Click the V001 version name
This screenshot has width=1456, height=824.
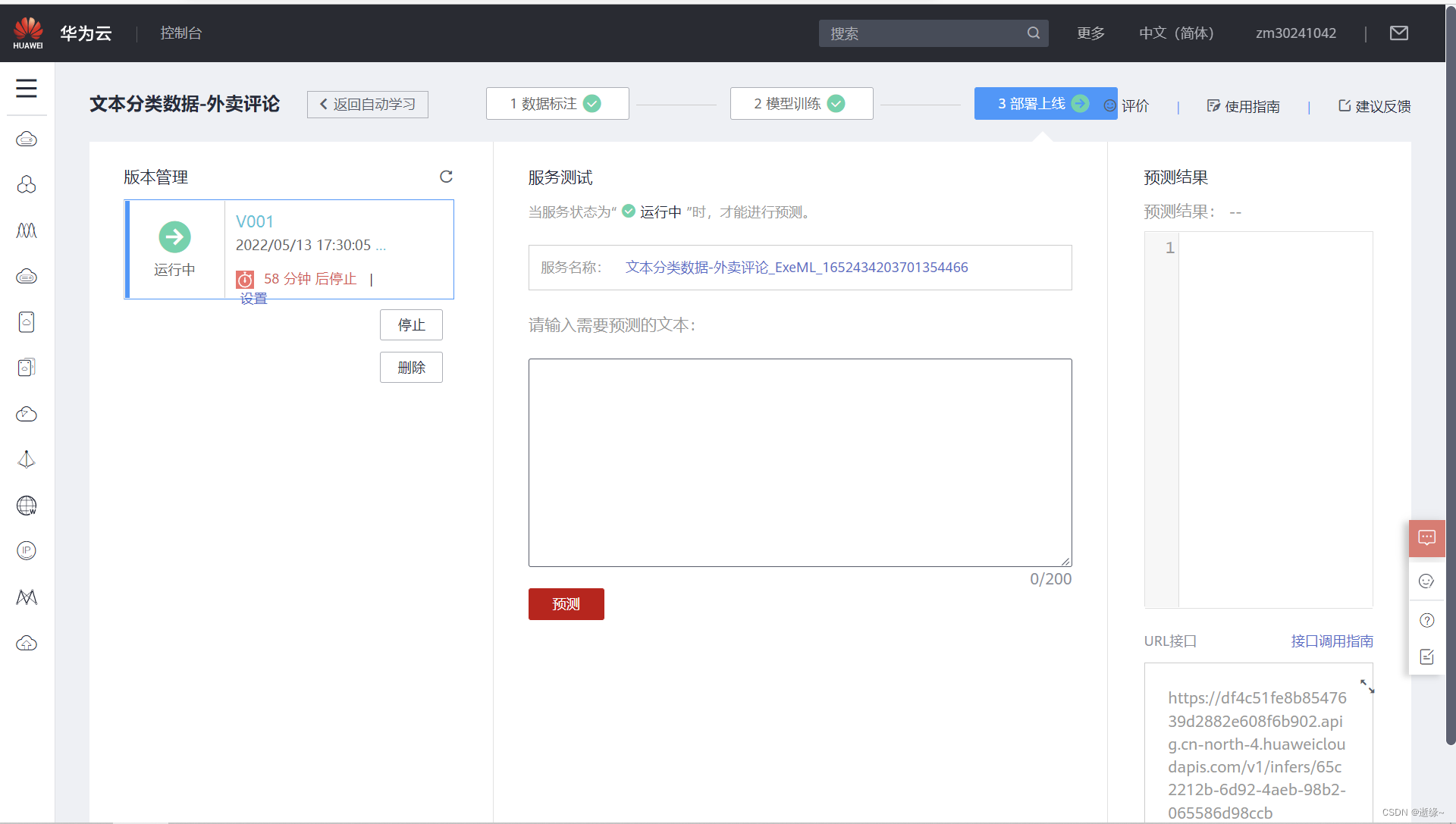click(255, 221)
